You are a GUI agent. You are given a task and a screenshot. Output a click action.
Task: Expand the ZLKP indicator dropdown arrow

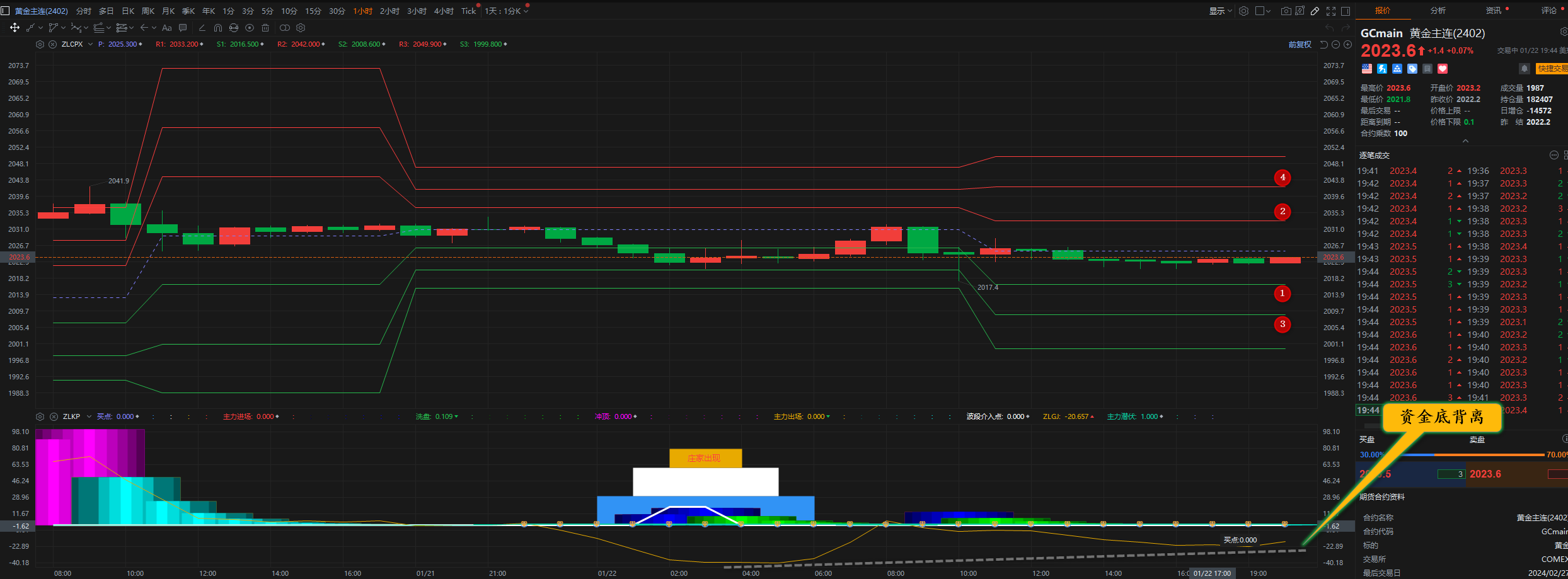tap(89, 416)
